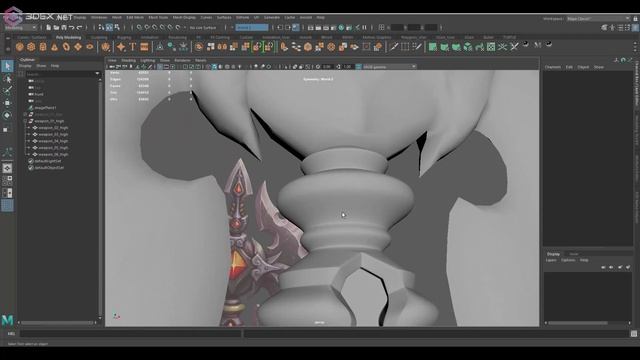The height and width of the screenshot is (360, 640).
Task: Open the Mesh menu in main menu bar
Action: pos(117,18)
